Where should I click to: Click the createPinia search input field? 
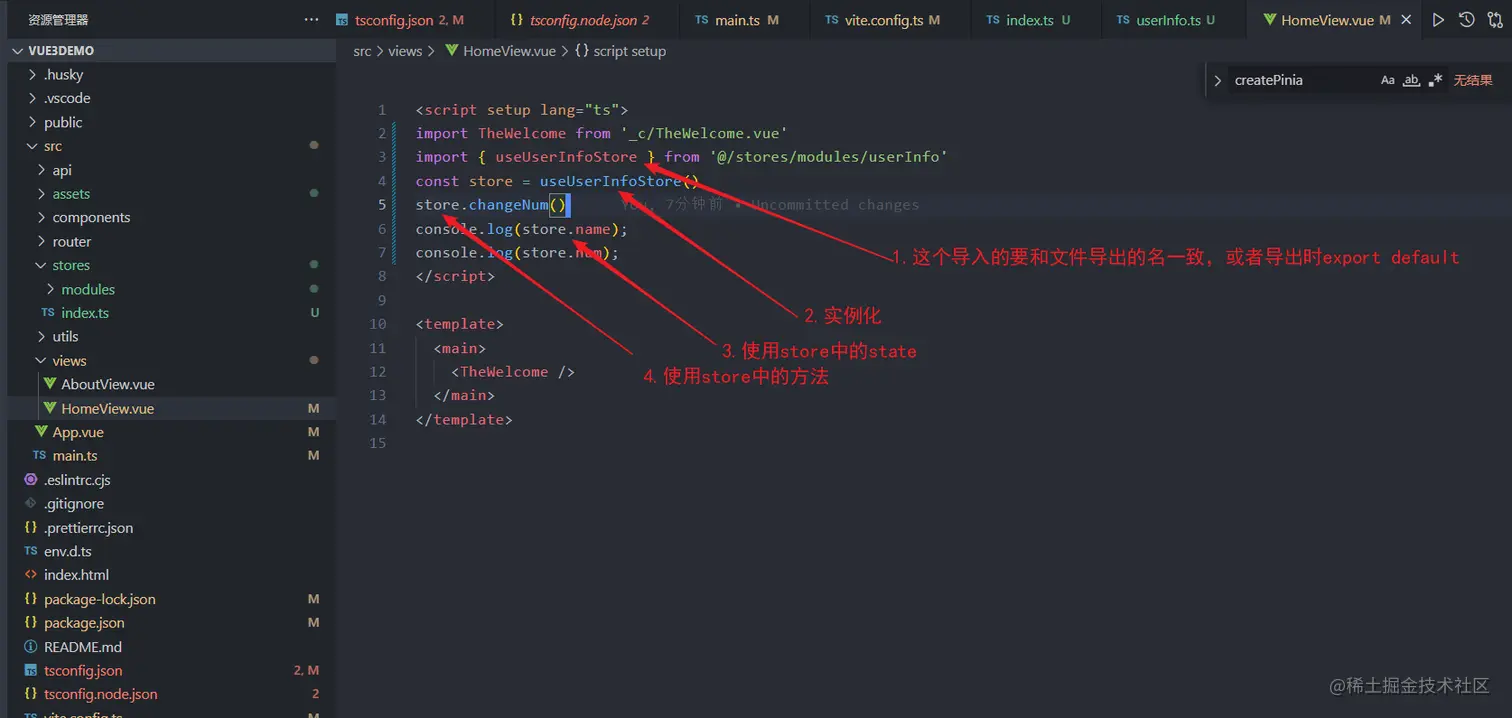(1302, 80)
